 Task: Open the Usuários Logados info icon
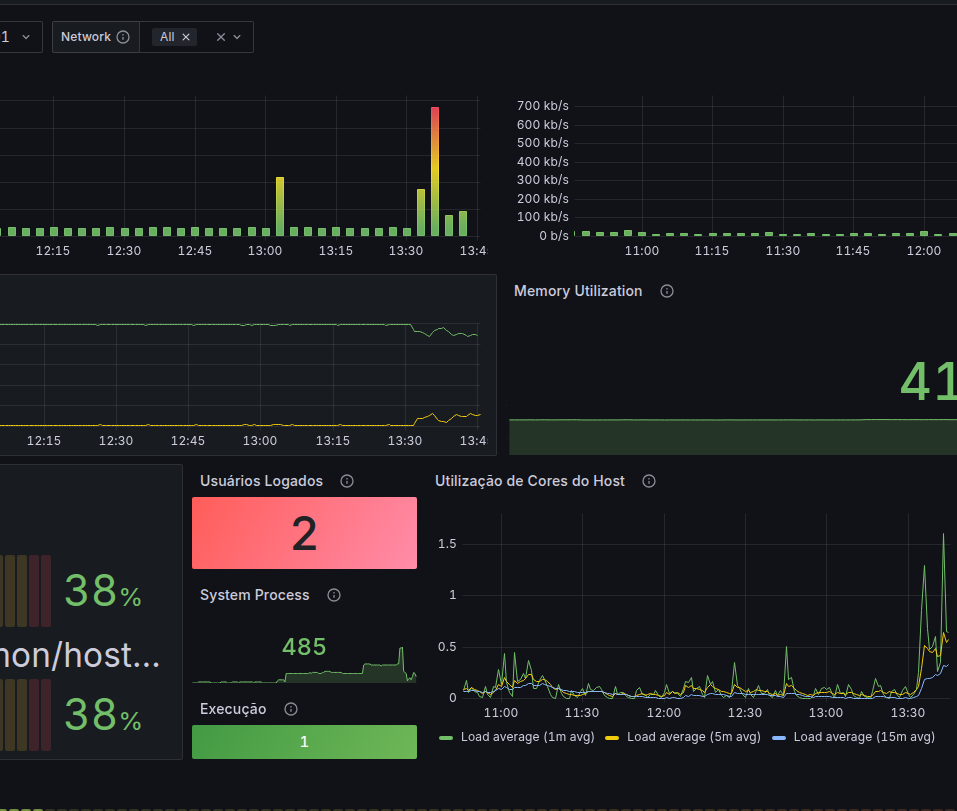pyautogui.click(x=347, y=481)
